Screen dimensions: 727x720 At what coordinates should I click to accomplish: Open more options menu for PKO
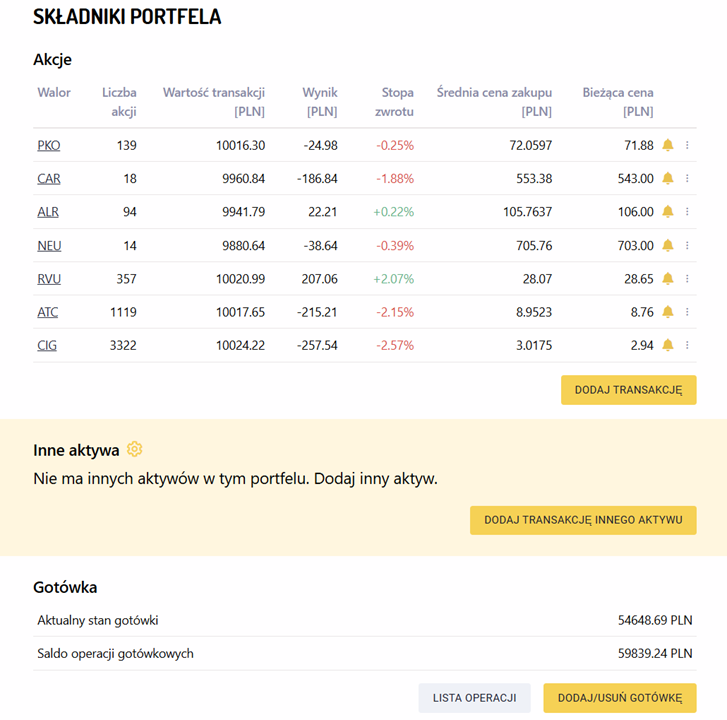pos(687,145)
